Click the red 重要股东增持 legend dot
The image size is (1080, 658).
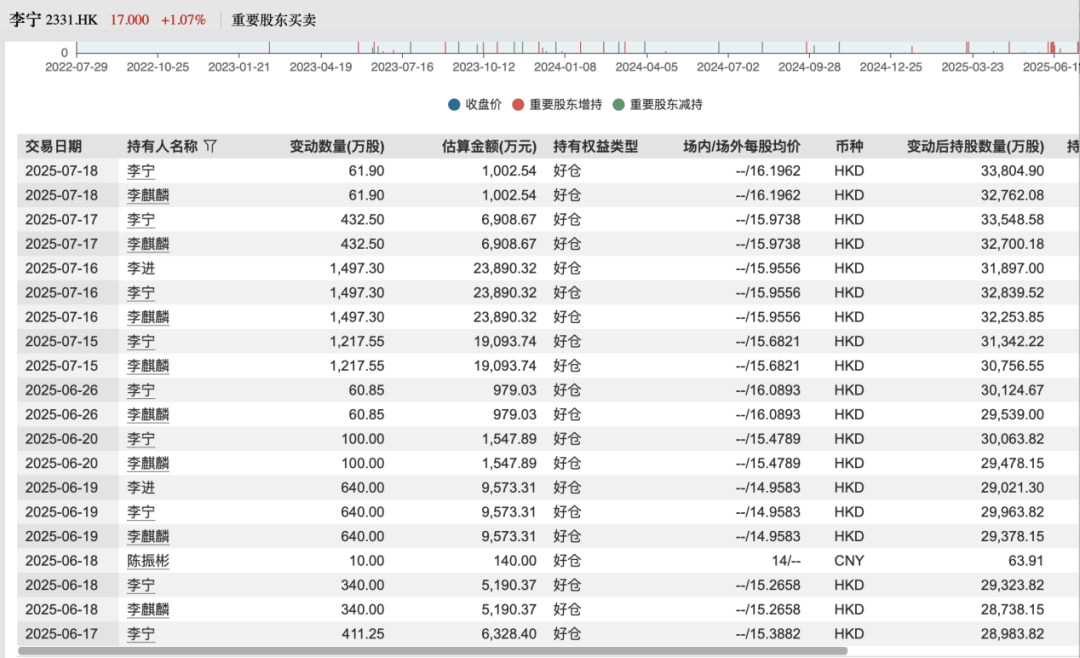(x=518, y=105)
